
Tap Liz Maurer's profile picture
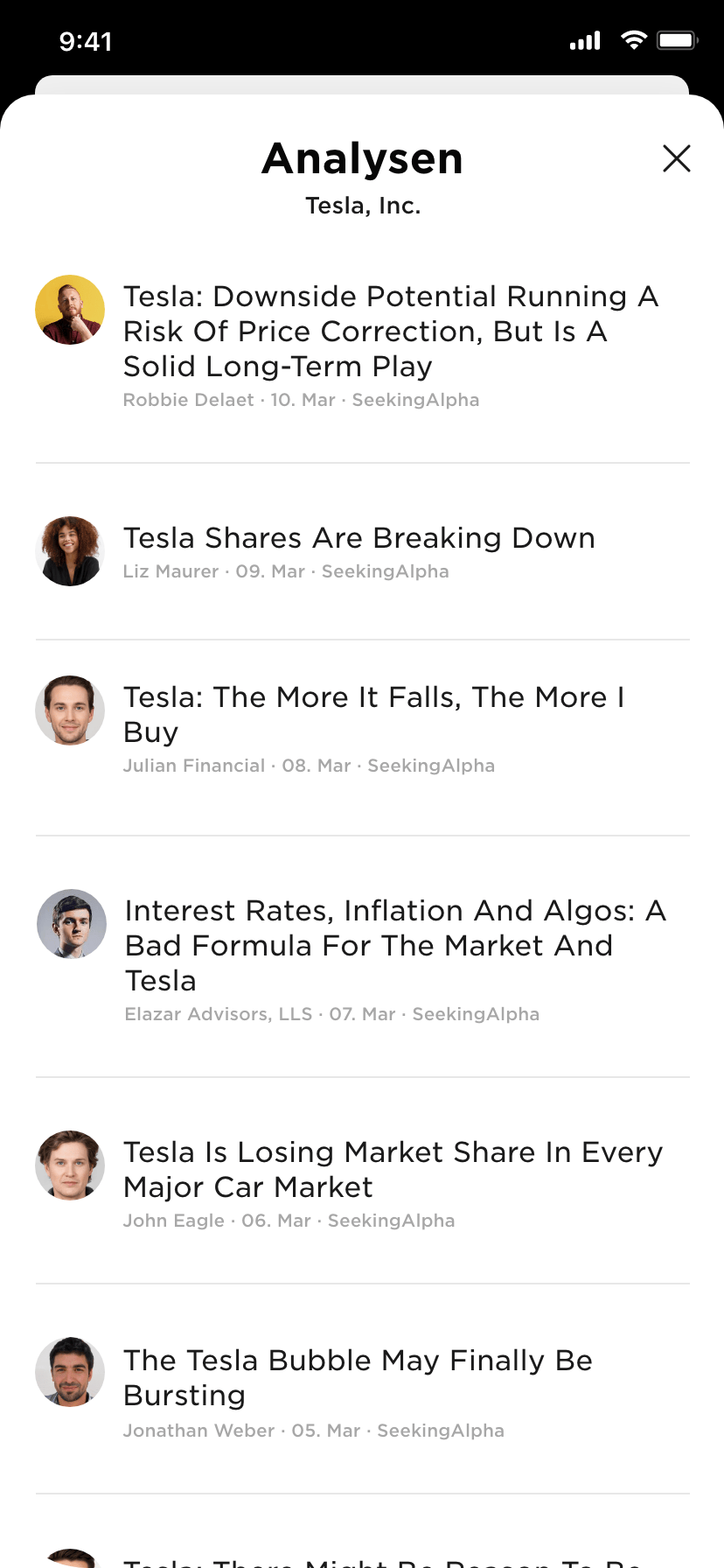(70, 551)
